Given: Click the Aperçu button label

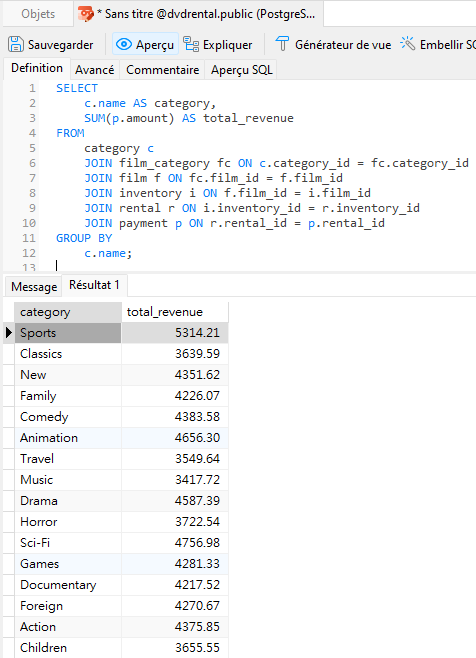Looking at the screenshot, I should pyautogui.click(x=154, y=45).
